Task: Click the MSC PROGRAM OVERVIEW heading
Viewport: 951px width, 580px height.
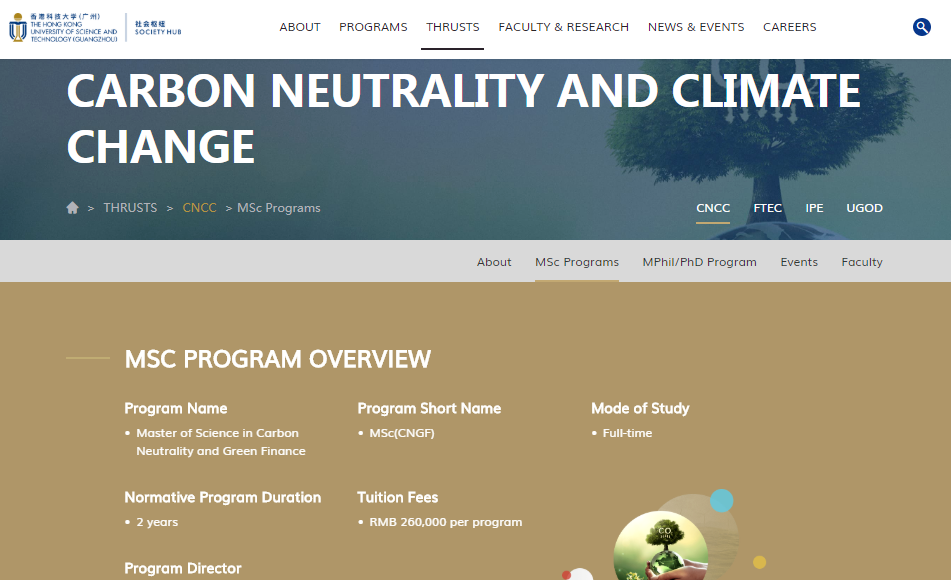Action: coord(278,359)
